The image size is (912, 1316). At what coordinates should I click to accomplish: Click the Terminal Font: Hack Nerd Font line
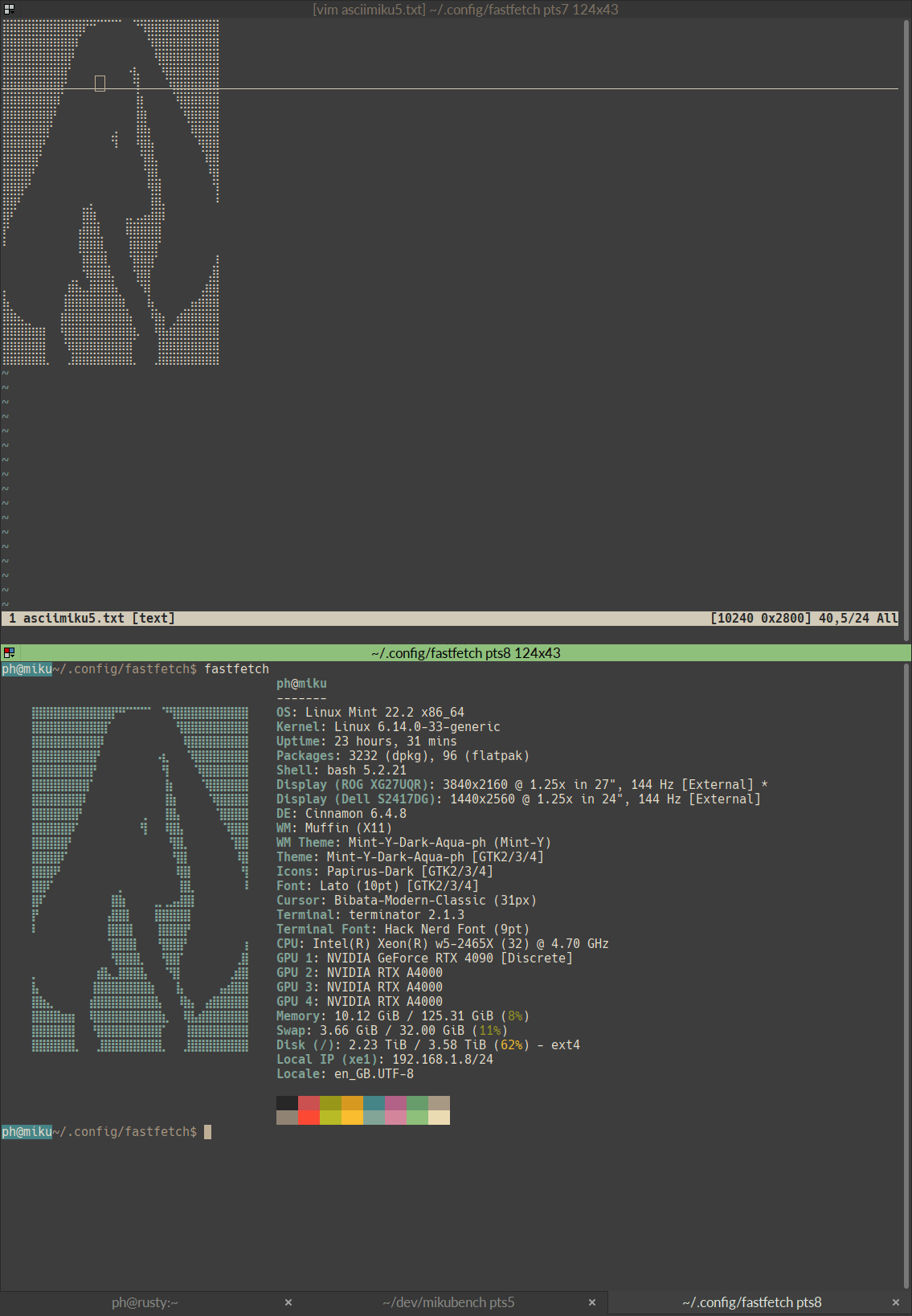403,930
